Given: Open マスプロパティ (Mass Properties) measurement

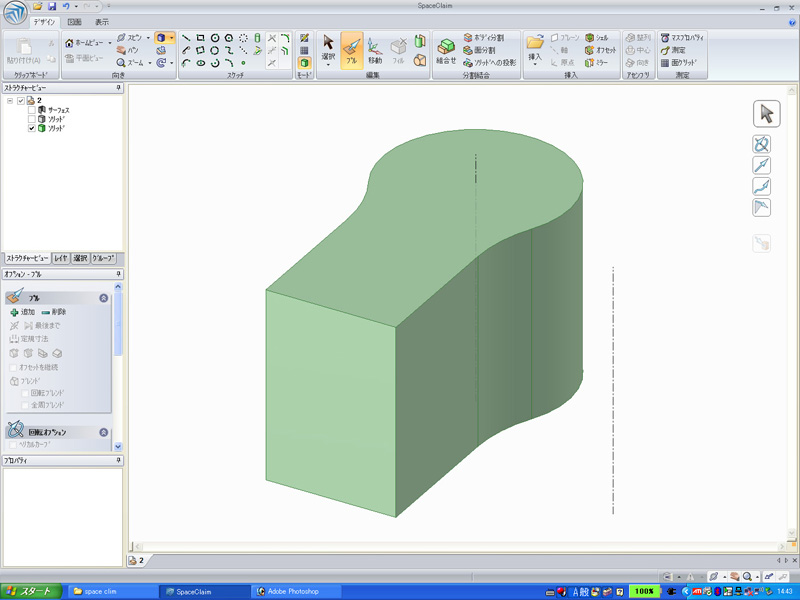Looking at the screenshot, I should [x=683, y=37].
